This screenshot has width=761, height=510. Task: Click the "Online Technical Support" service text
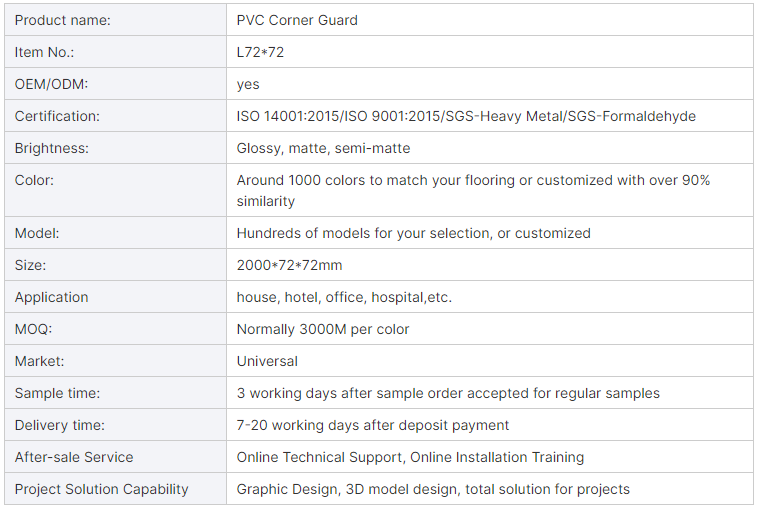tap(318, 457)
